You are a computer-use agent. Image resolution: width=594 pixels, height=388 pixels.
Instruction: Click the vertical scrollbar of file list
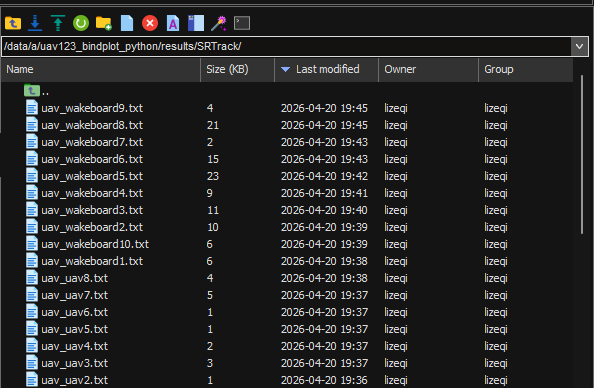coord(582,155)
